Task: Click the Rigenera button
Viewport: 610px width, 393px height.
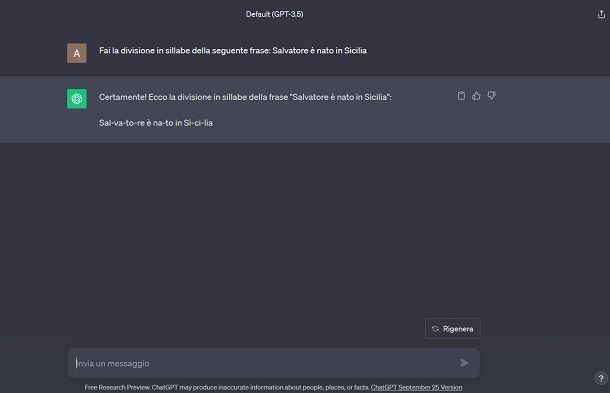Action: tap(453, 329)
